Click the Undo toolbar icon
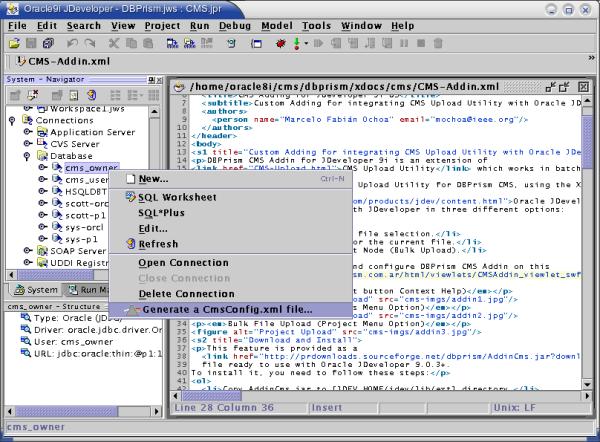The height and width of the screenshot is (442, 600). click(72, 43)
